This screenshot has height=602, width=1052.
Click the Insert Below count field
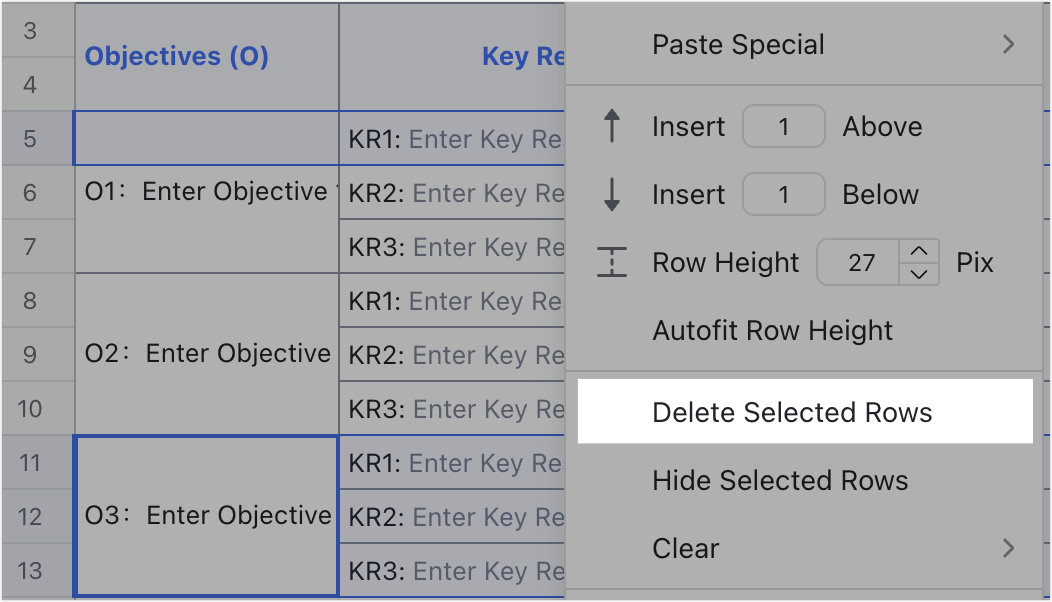783,194
